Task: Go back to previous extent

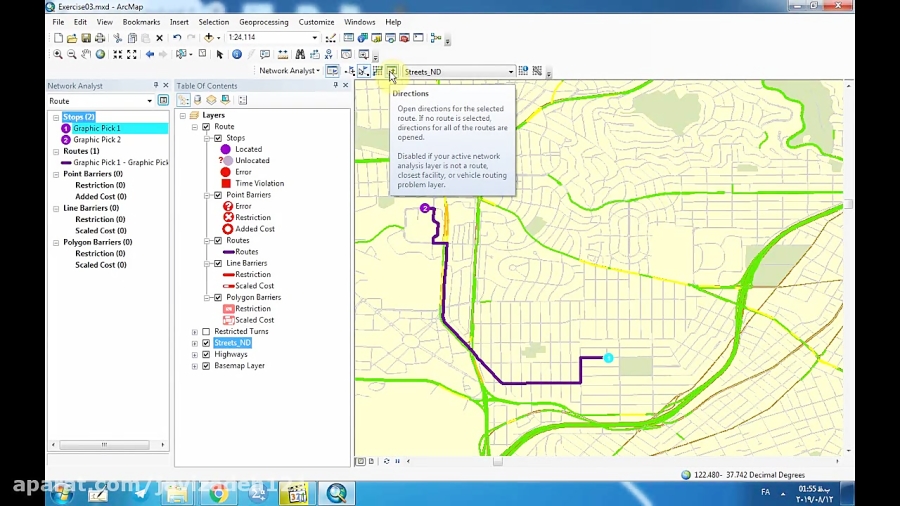Action: tap(150, 55)
